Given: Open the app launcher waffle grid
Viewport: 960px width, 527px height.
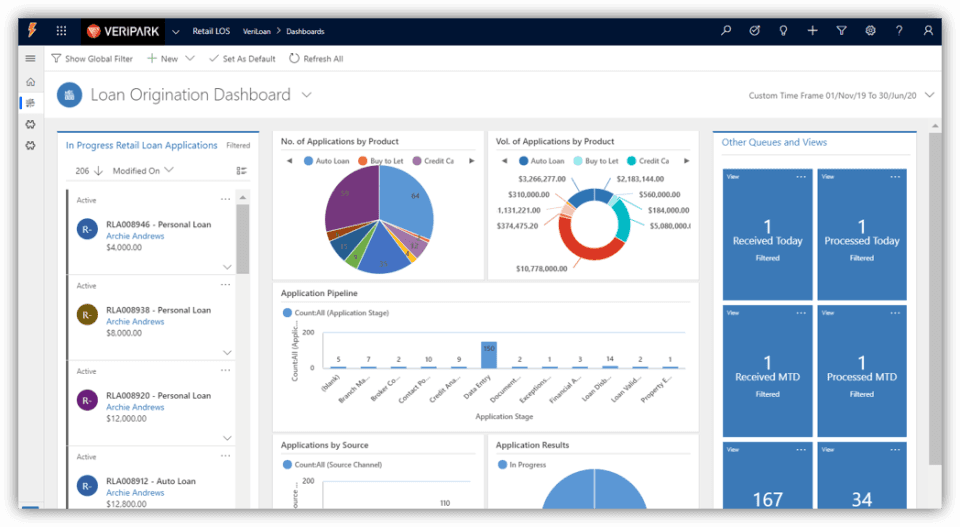Looking at the screenshot, I should pyautogui.click(x=61, y=31).
